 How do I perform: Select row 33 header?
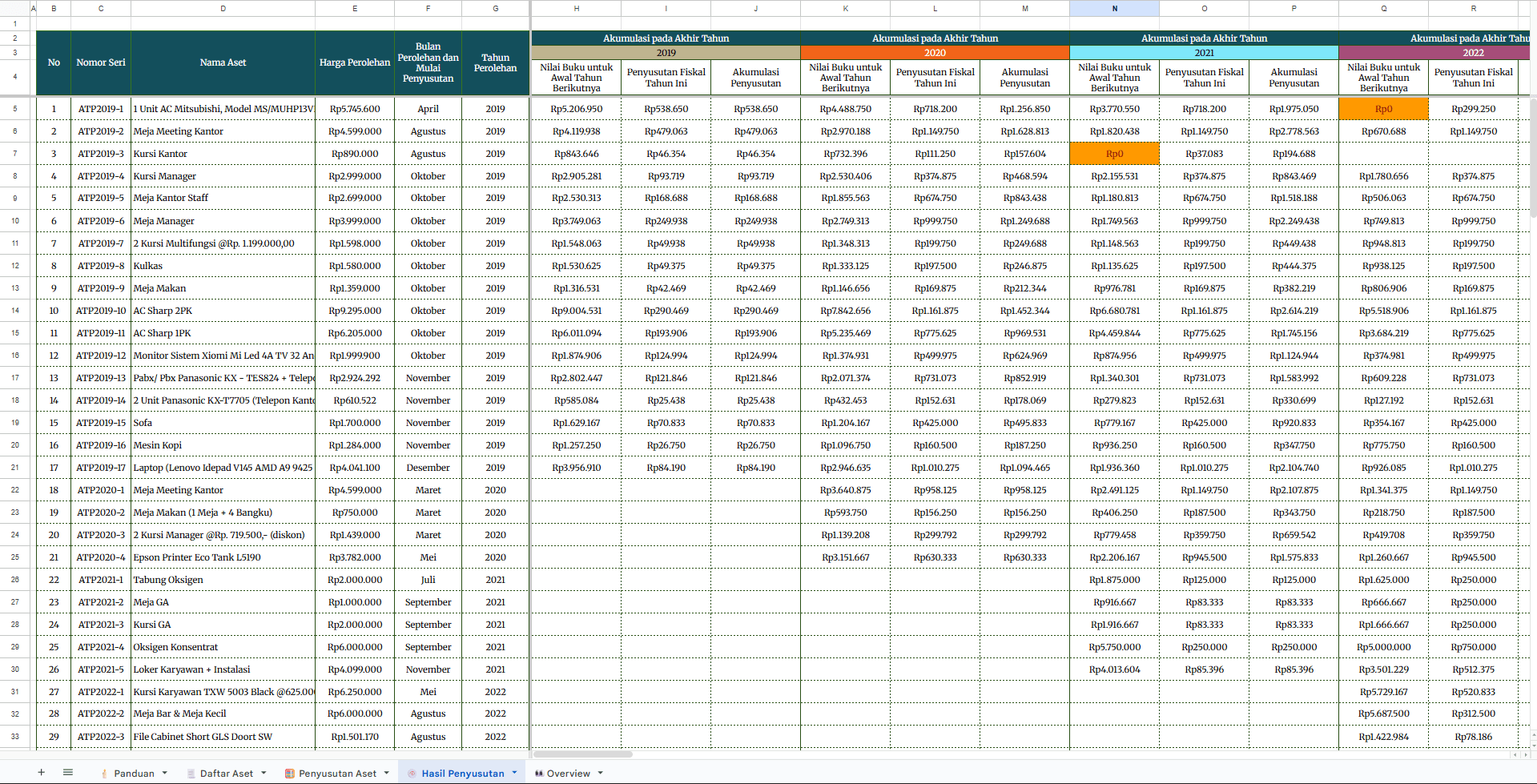[15, 736]
